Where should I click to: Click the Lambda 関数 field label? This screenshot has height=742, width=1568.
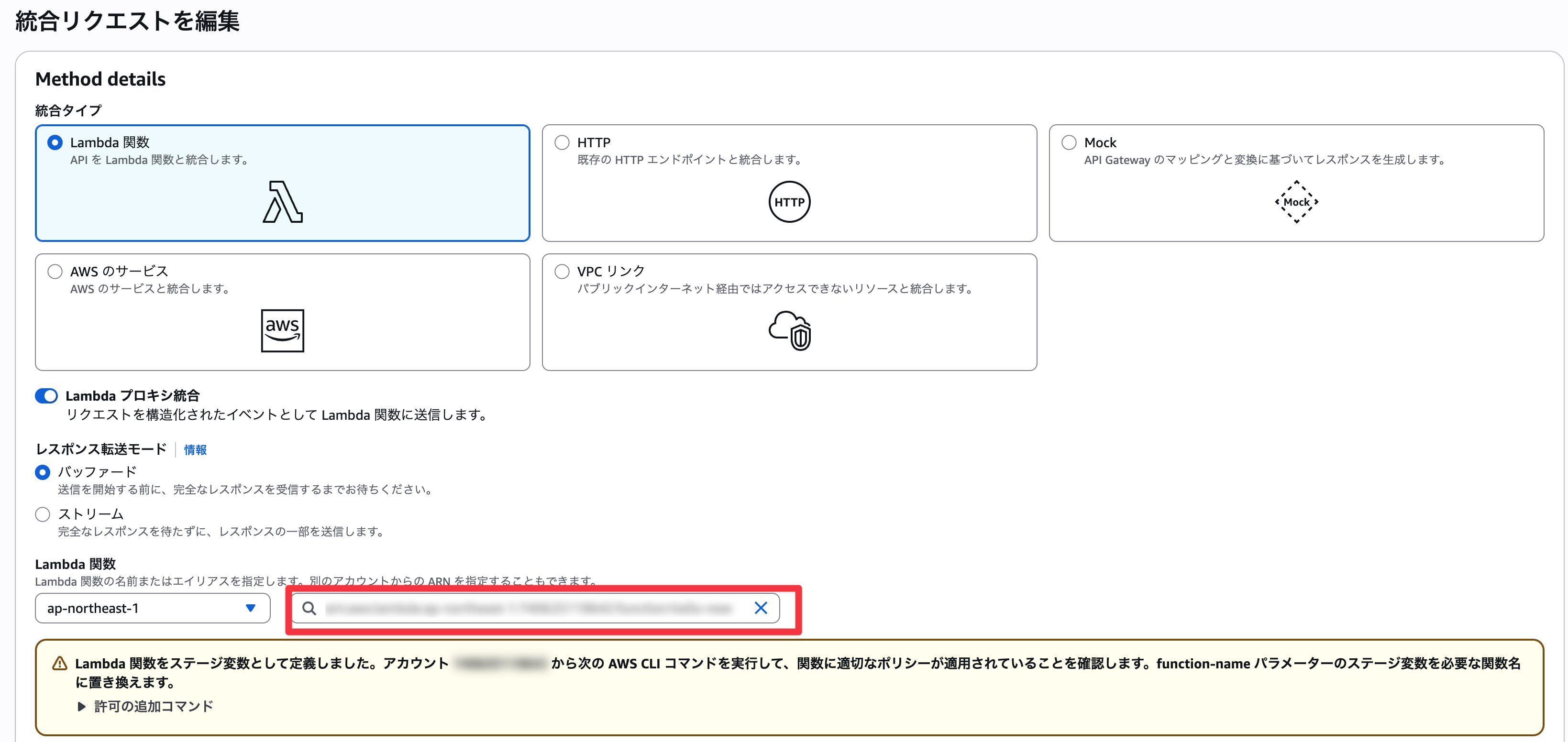click(x=76, y=565)
